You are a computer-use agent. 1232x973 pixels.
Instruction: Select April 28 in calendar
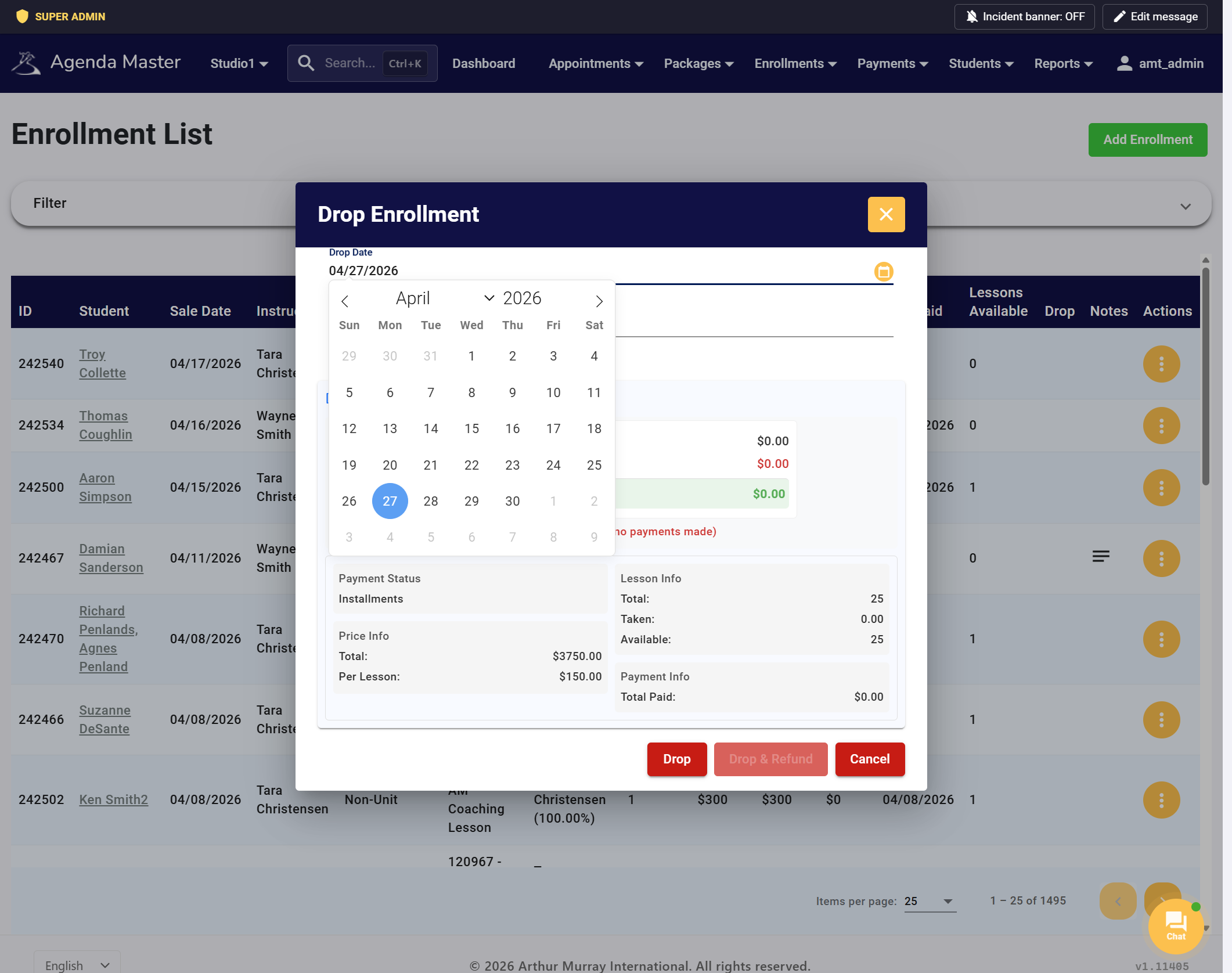431,501
